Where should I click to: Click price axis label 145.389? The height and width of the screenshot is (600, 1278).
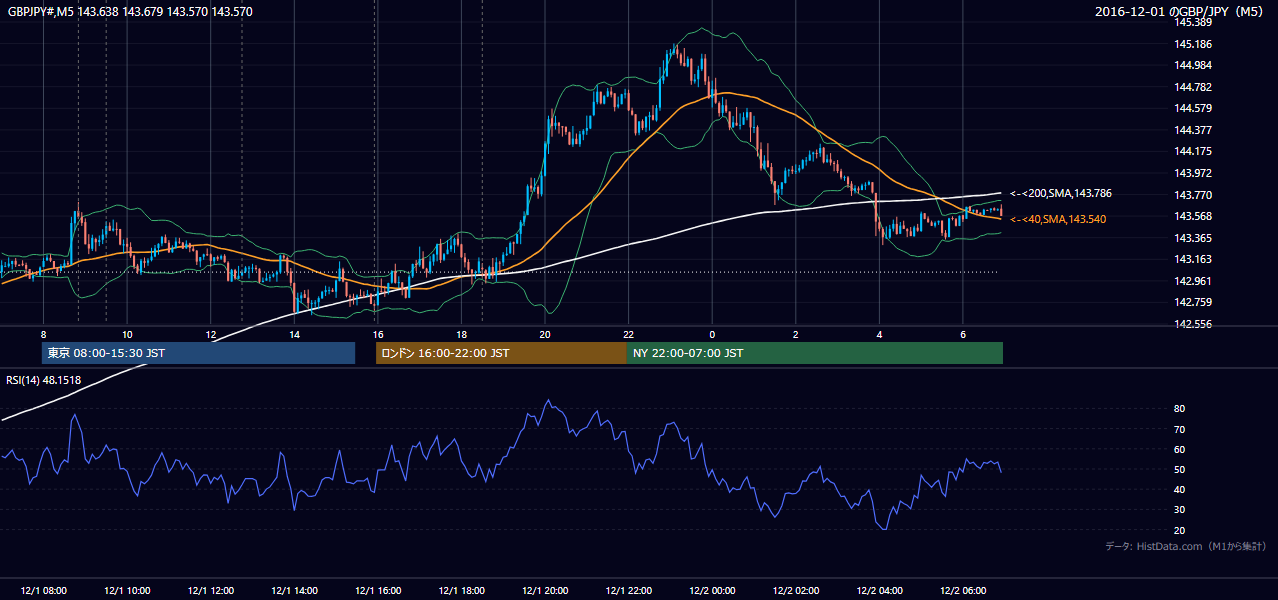(x=1192, y=22)
